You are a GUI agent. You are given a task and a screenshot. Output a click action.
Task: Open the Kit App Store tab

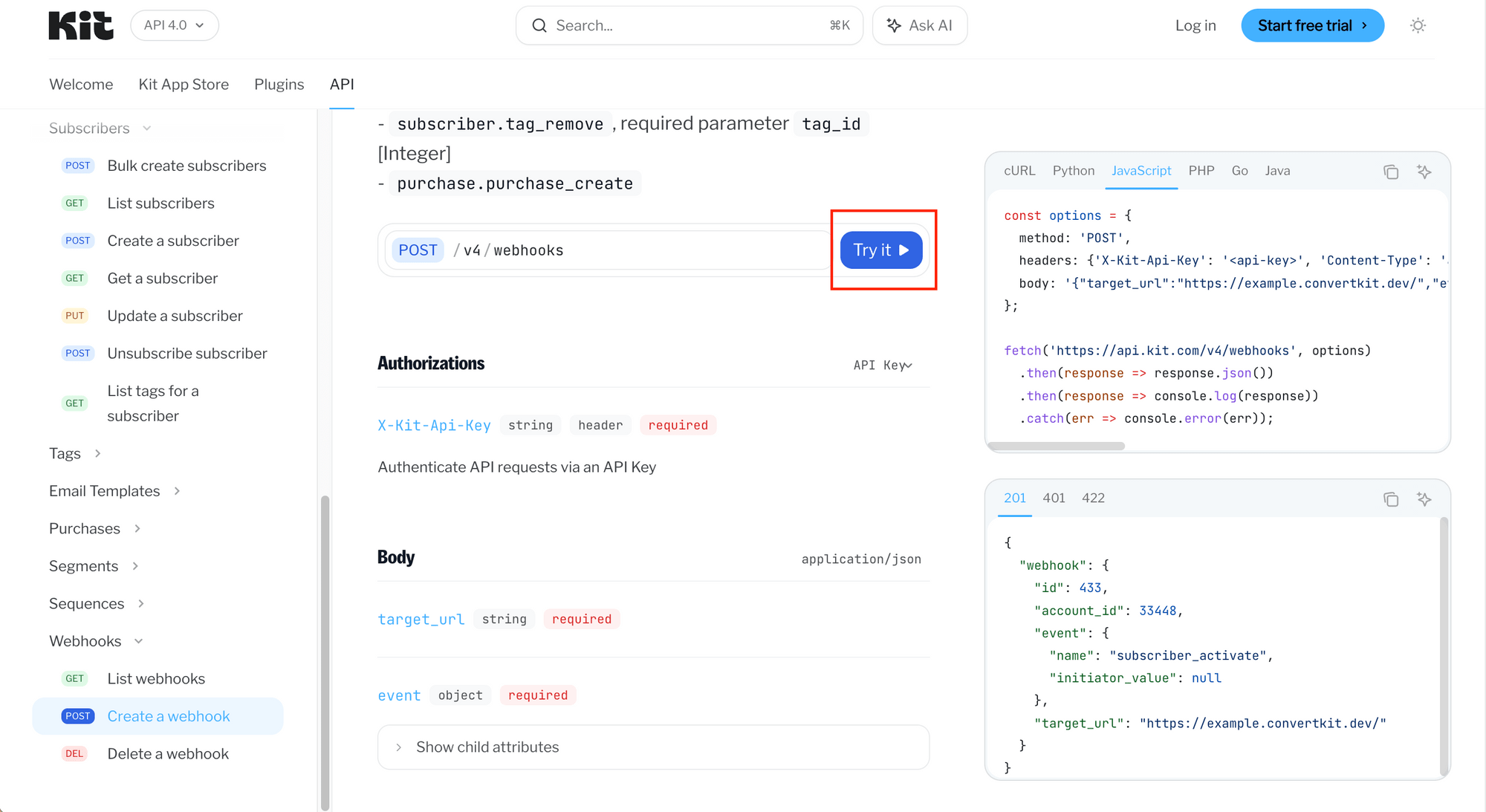coord(184,84)
